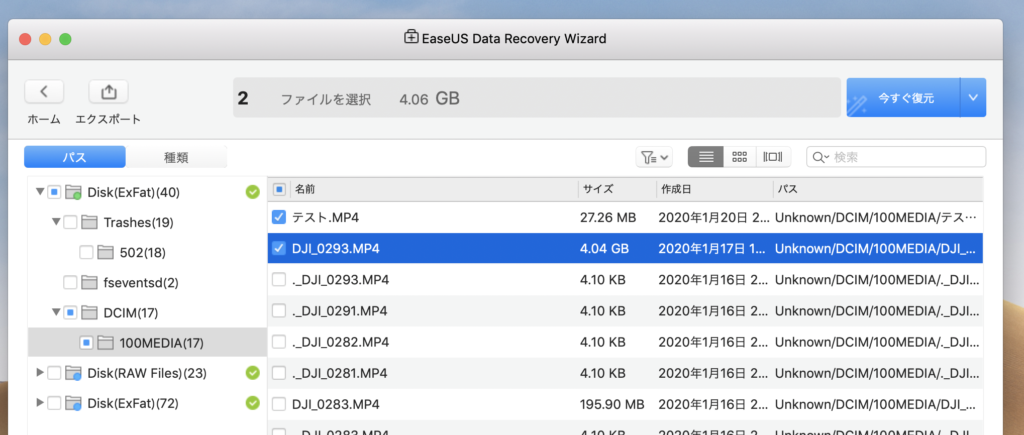
Task: Click the Export share icon
Action: pos(108,91)
